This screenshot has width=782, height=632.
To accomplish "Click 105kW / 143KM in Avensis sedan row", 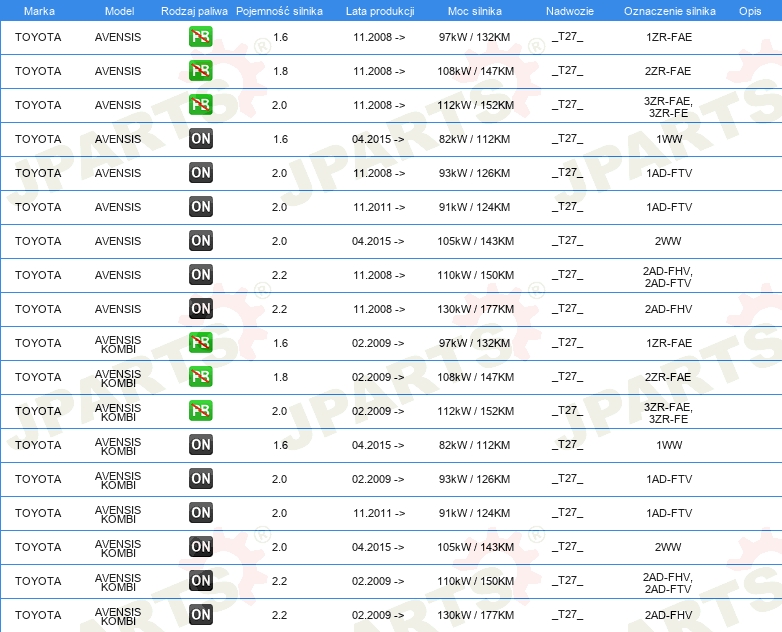I will [475, 241].
